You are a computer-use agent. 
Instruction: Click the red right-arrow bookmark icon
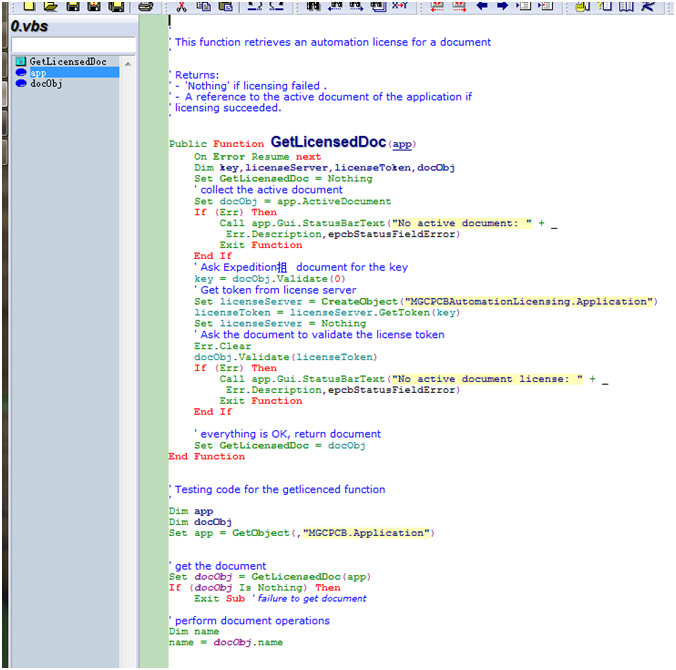[x=459, y=6]
